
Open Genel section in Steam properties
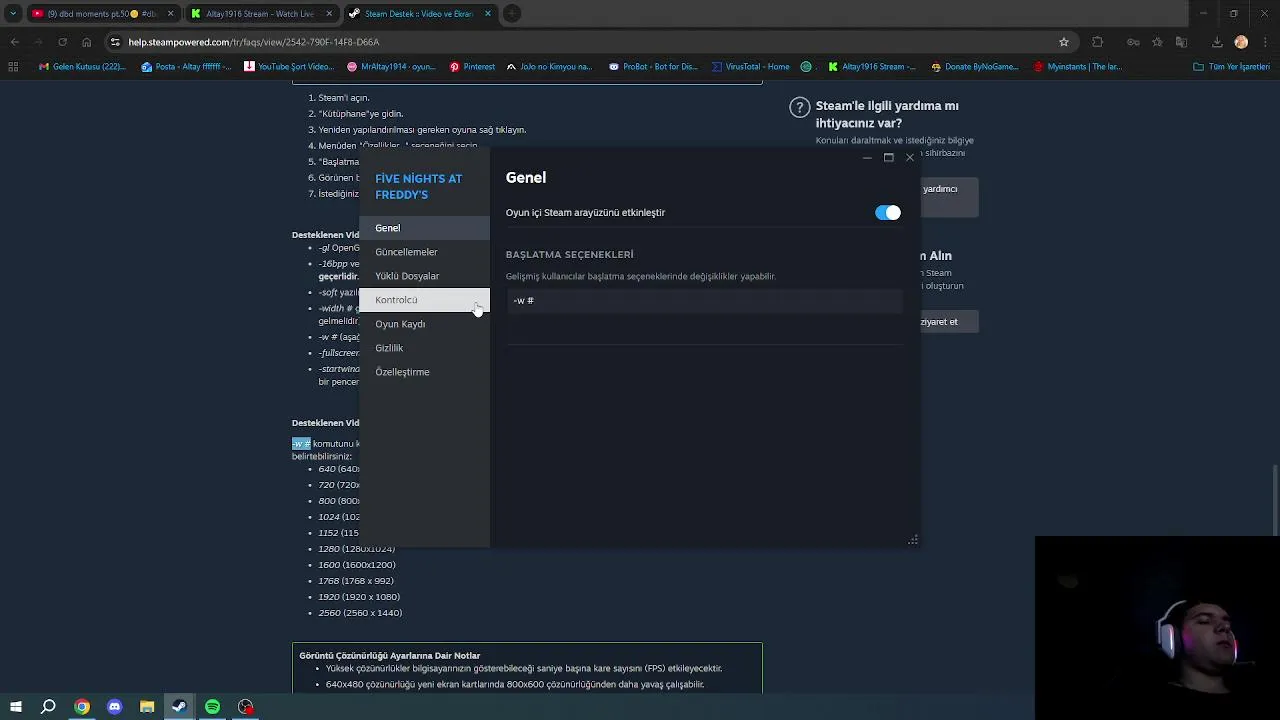pyautogui.click(x=424, y=228)
